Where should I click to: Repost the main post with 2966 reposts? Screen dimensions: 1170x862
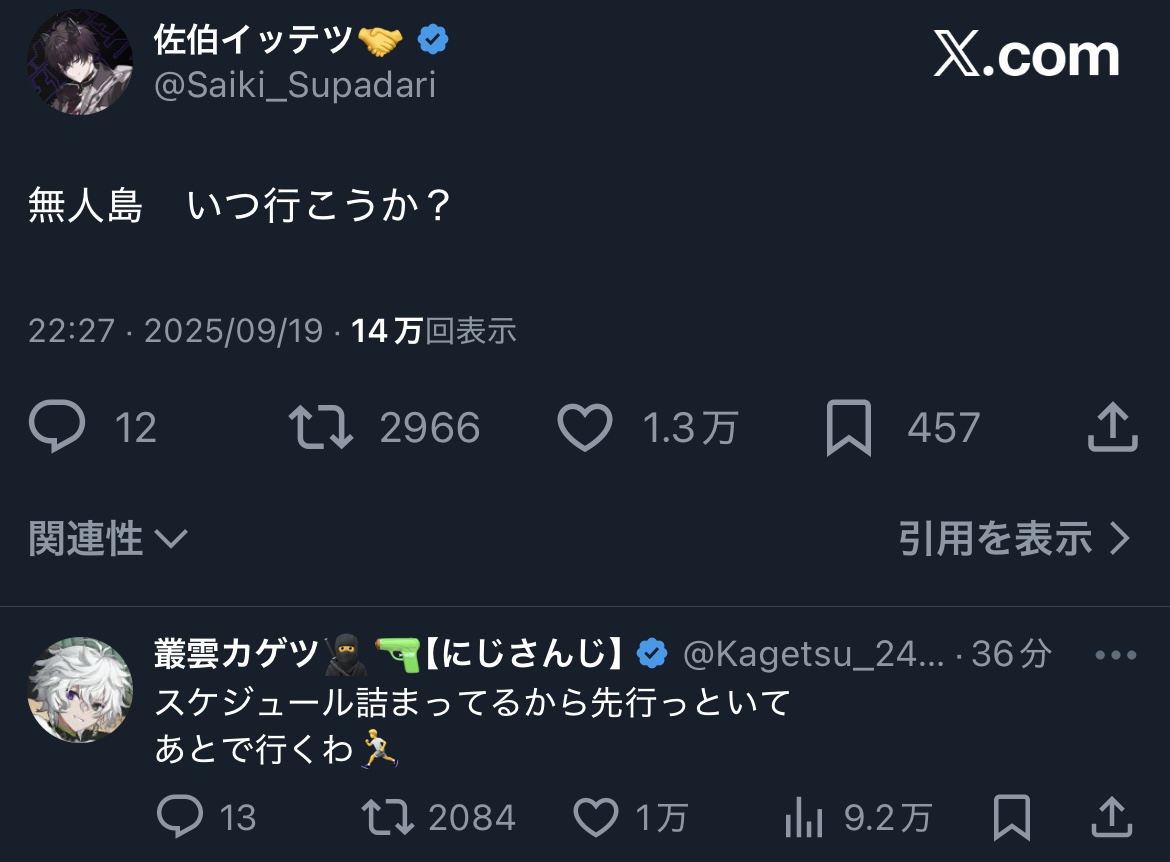[x=321, y=427]
